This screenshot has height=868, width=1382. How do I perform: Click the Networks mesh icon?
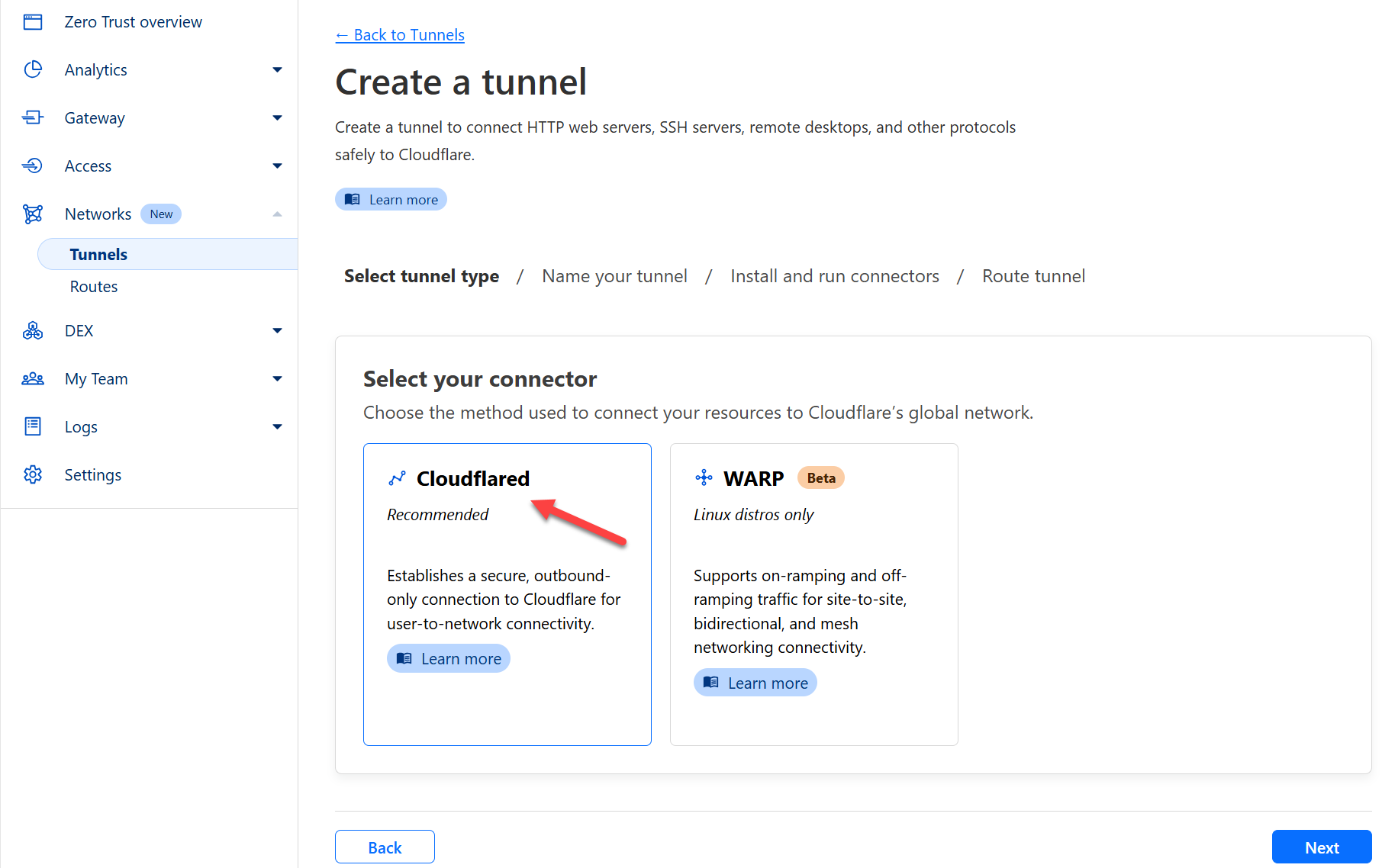(x=33, y=214)
